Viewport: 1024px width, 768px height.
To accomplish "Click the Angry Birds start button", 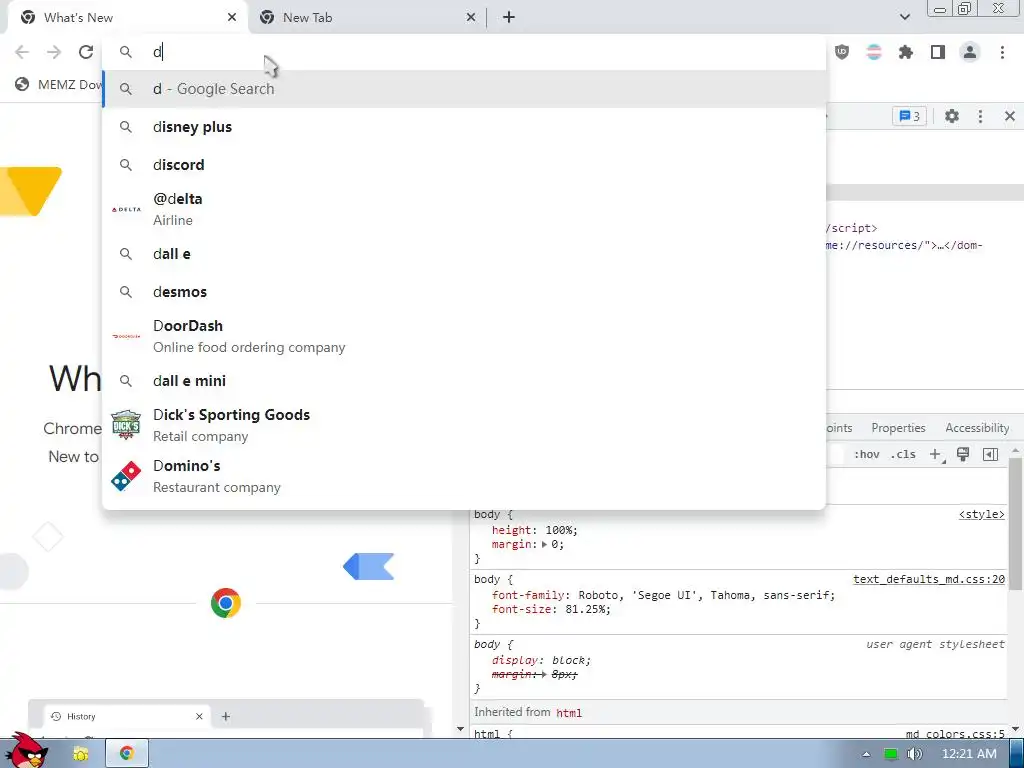I will tap(26, 750).
